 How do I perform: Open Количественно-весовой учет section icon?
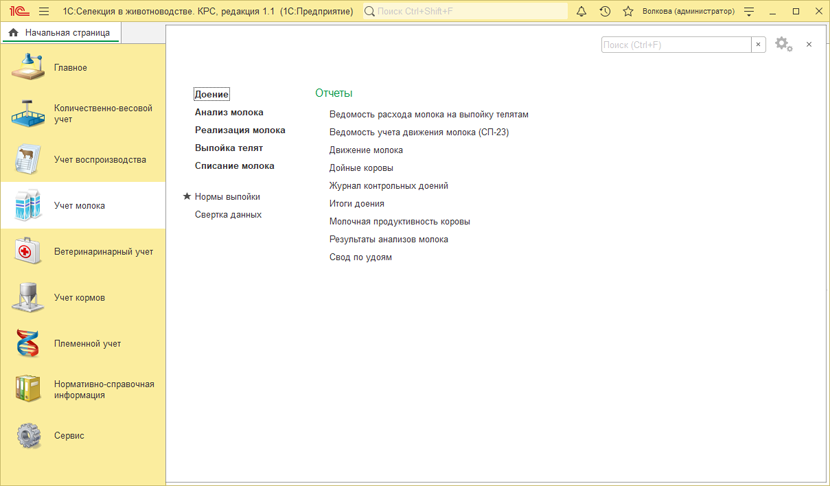click(x=28, y=114)
